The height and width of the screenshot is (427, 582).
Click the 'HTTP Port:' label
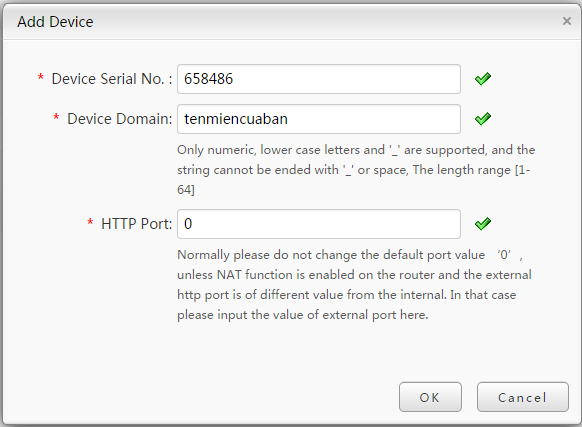click(137, 224)
